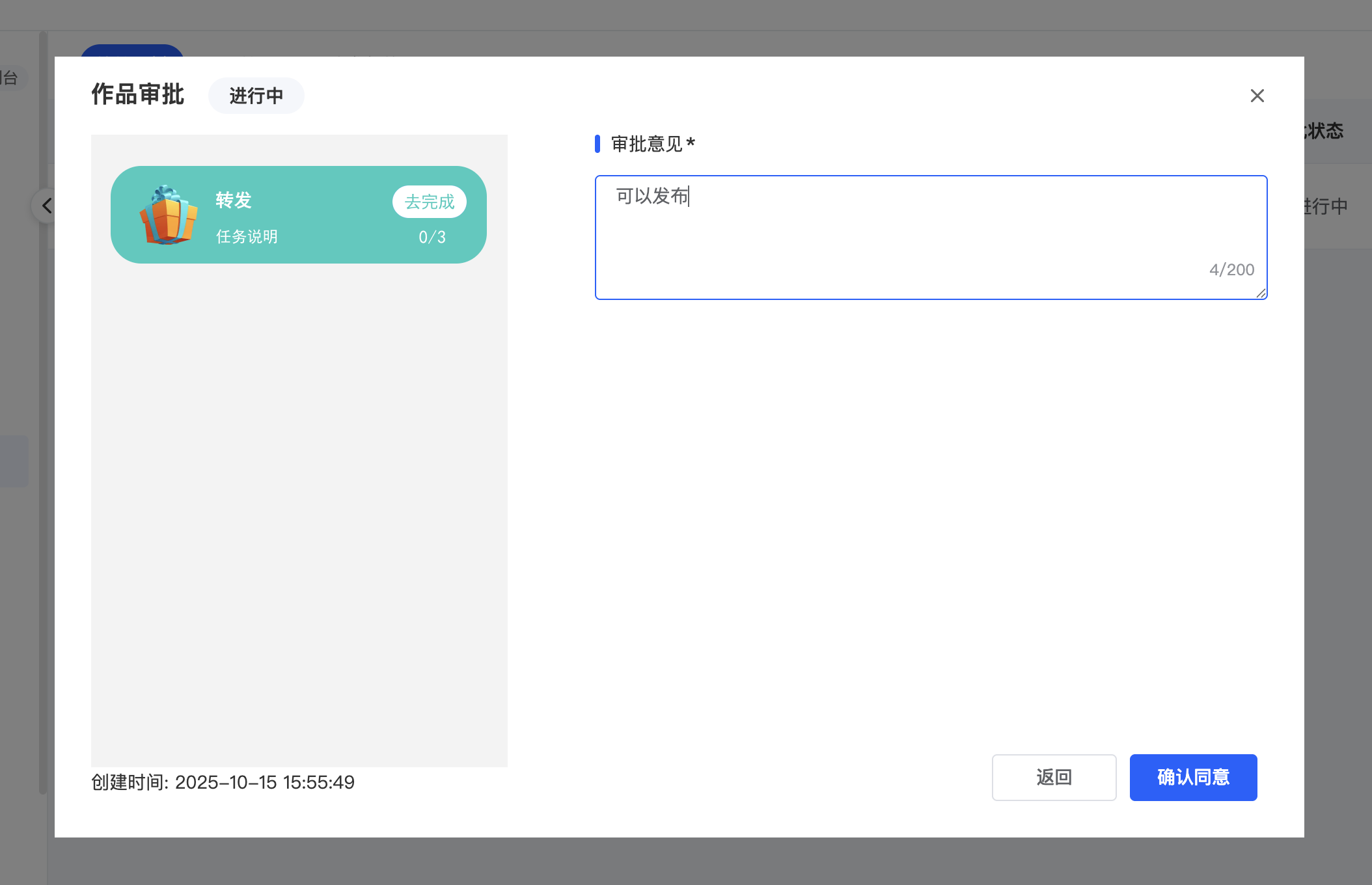The width and height of the screenshot is (1372, 885).
Task: Collapse the sidebar with the left chevron
Action: click(x=46, y=206)
